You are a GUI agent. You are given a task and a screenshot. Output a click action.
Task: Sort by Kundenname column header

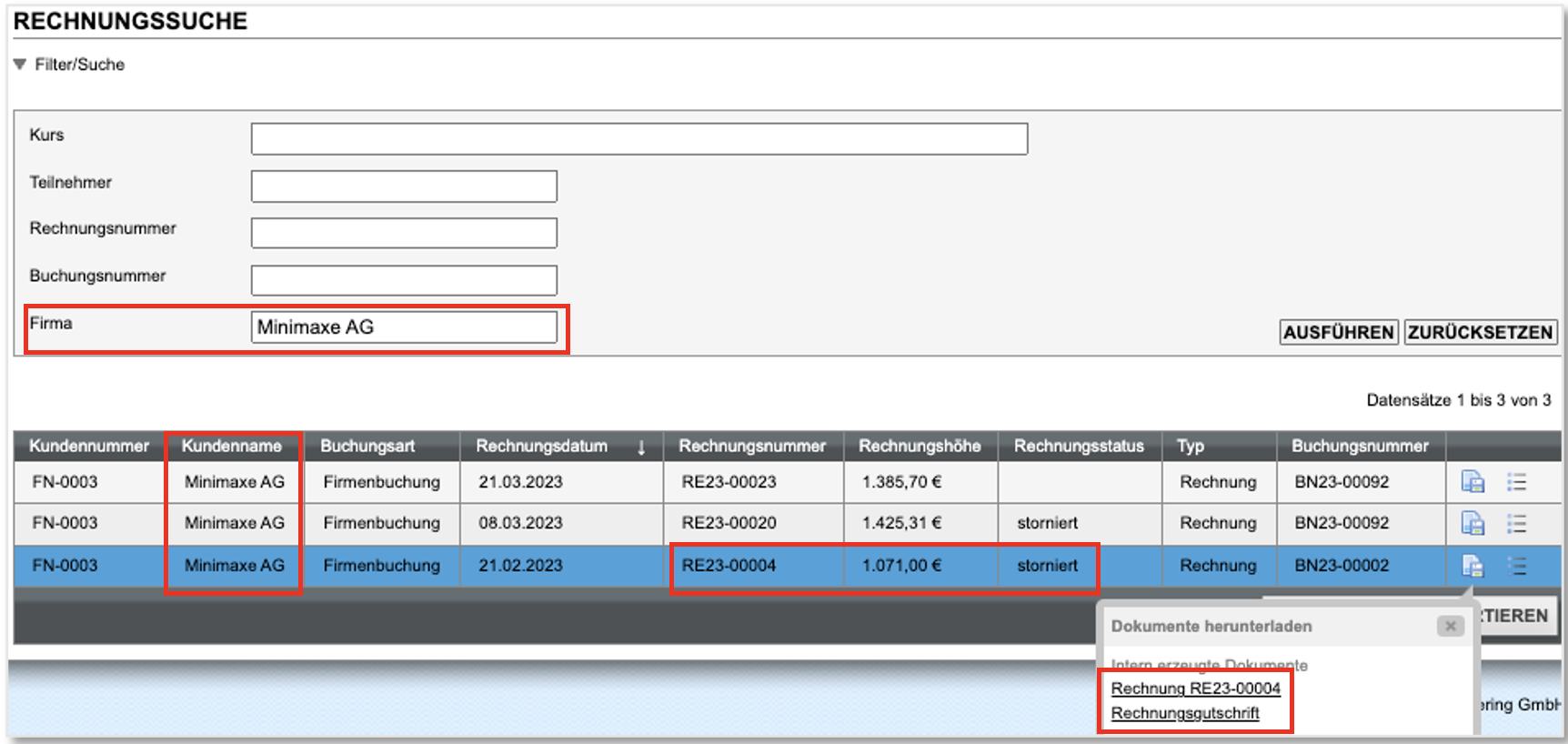tap(231, 446)
